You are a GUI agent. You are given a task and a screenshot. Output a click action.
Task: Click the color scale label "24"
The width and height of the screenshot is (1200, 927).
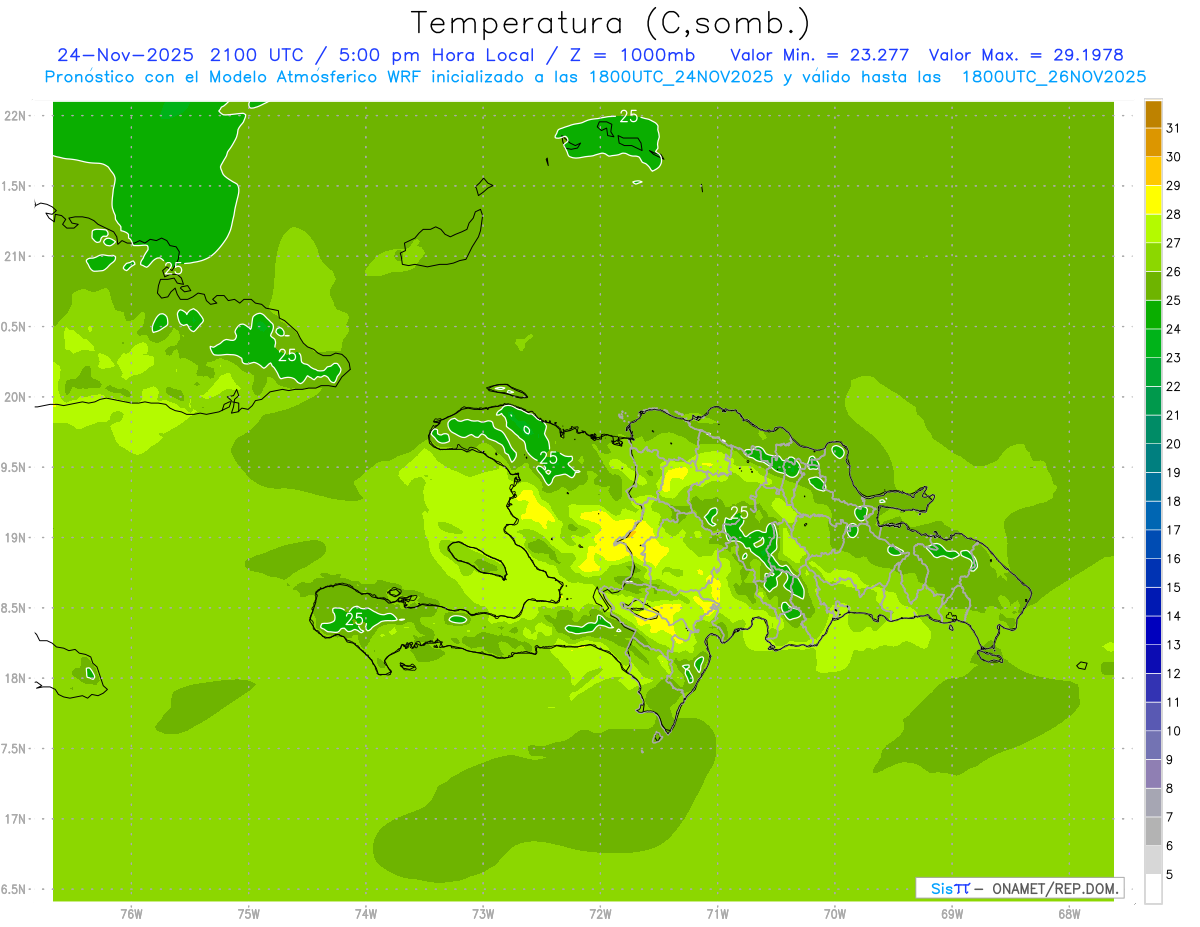pyautogui.click(x=1174, y=329)
